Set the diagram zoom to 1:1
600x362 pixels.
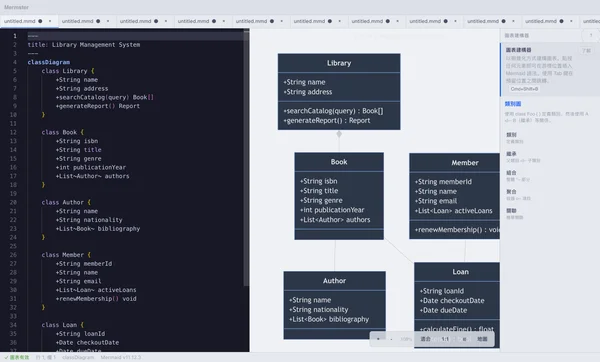tap(445, 339)
